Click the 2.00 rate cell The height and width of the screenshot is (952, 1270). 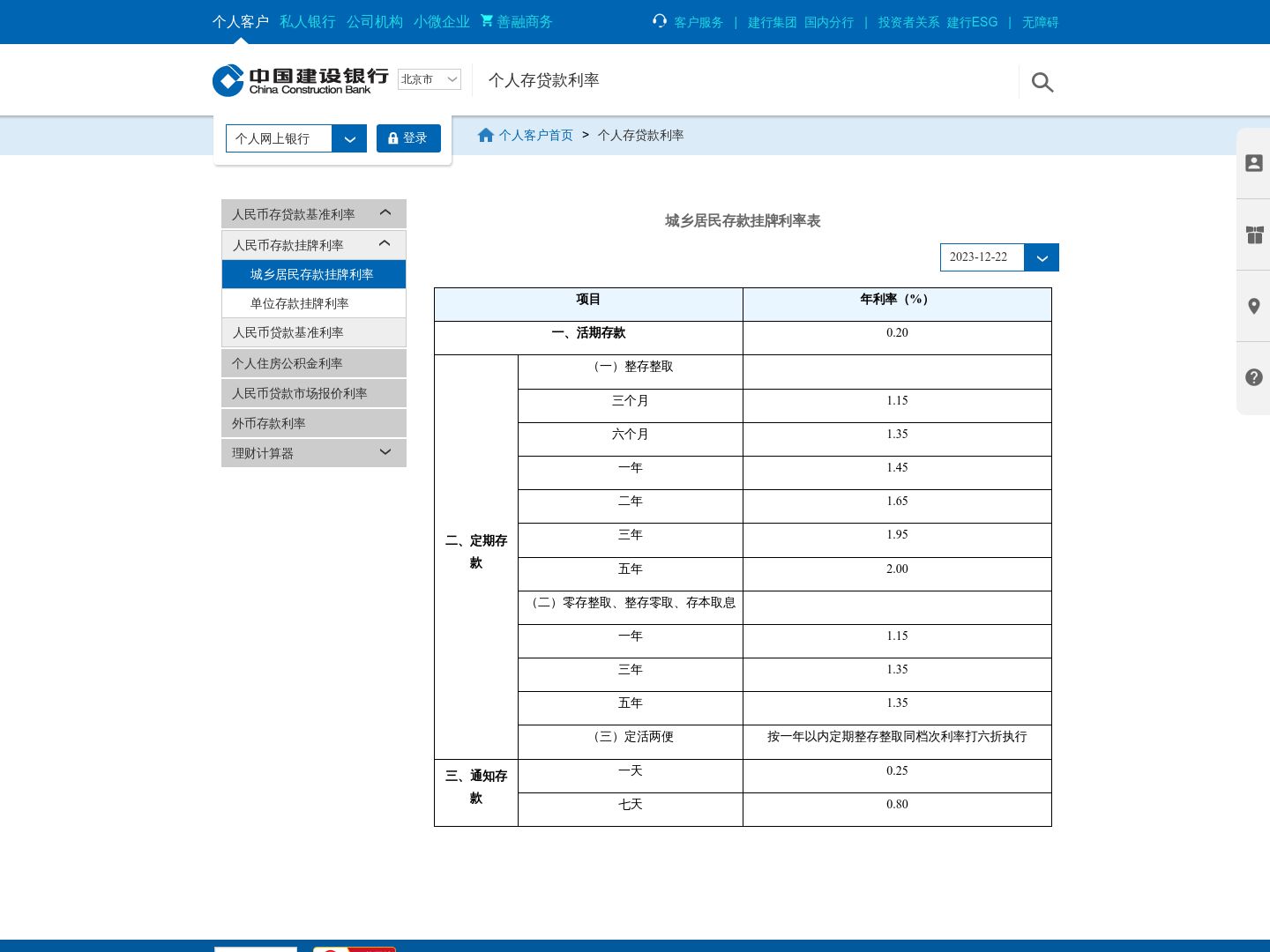pyautogui.click(x=897, y=574)
